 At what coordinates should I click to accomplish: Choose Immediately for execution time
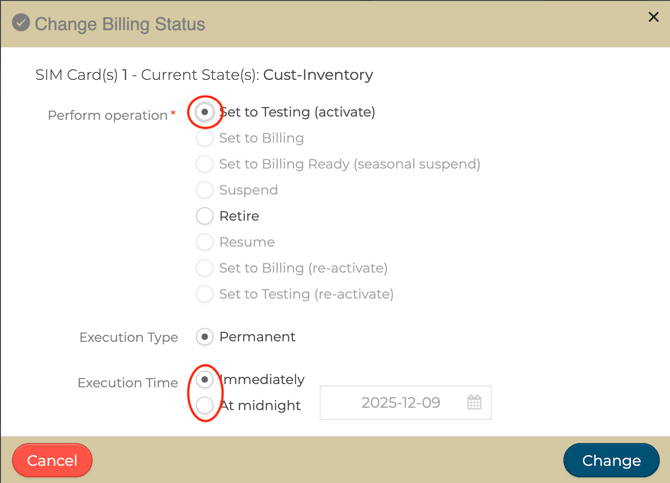click(x=205, y=380)
